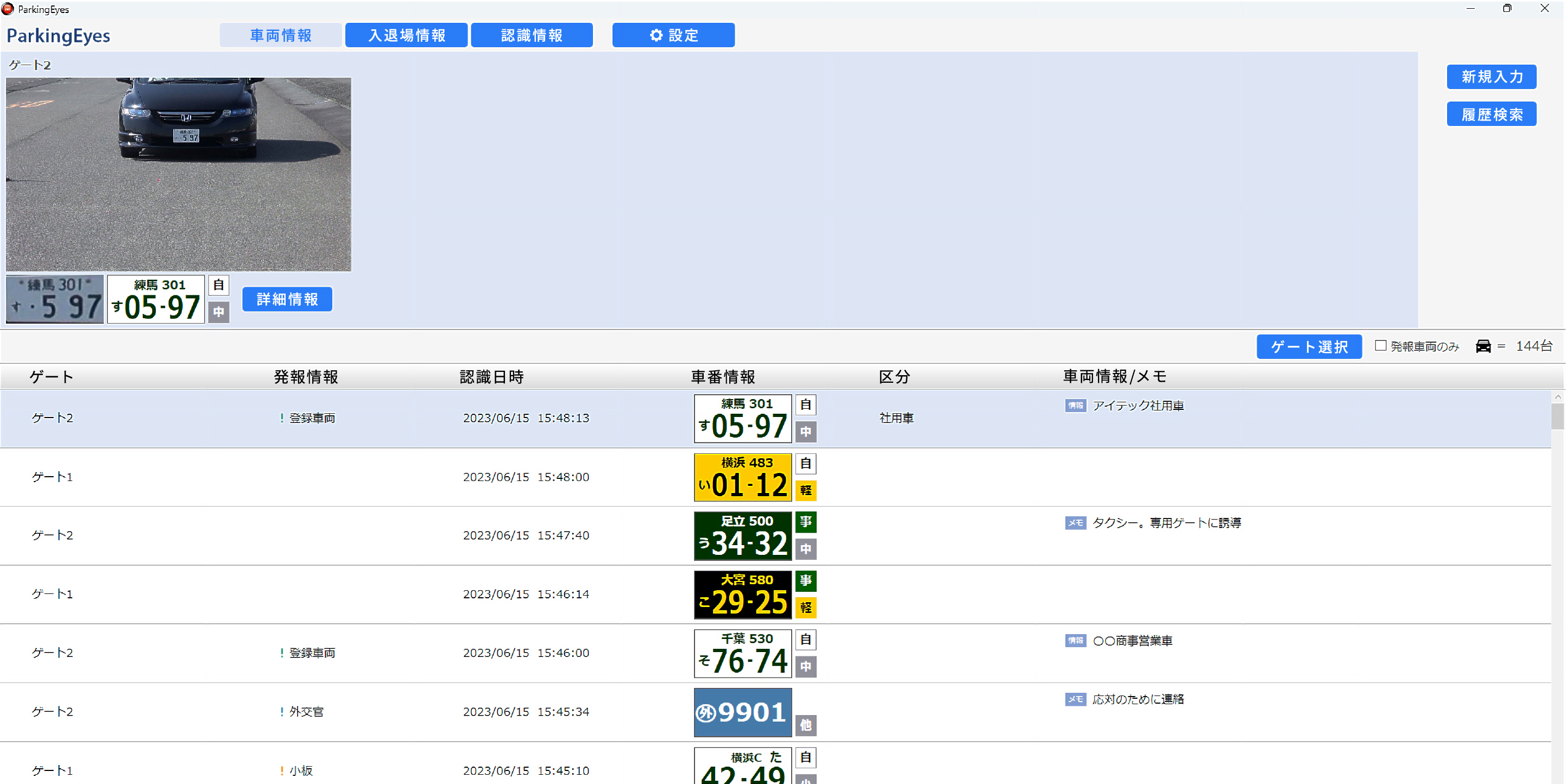
Task: Click the 事 tag on the 足立 500 row
Action: 805,522
